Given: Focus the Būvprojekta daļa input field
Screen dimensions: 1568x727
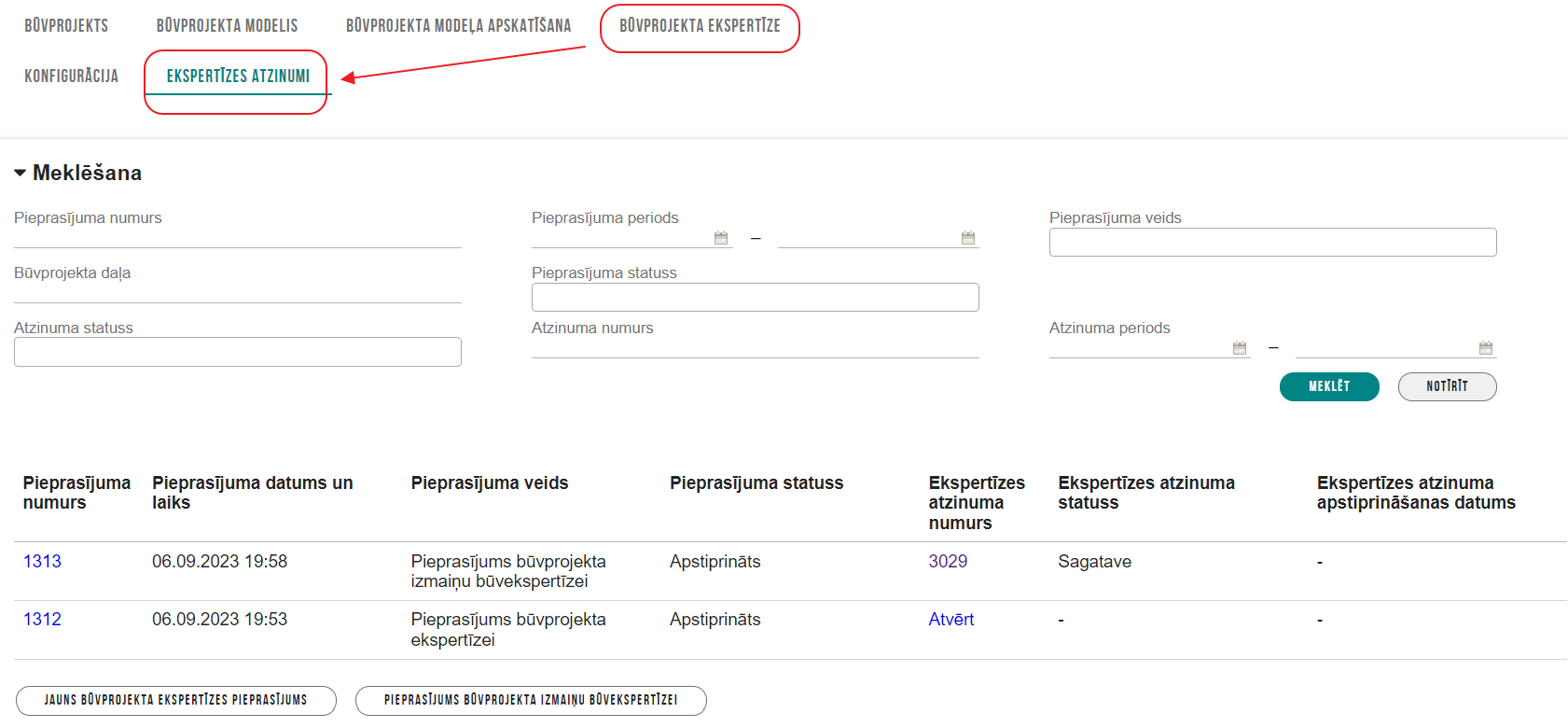Looking at the screenshot, I should 238,292.
